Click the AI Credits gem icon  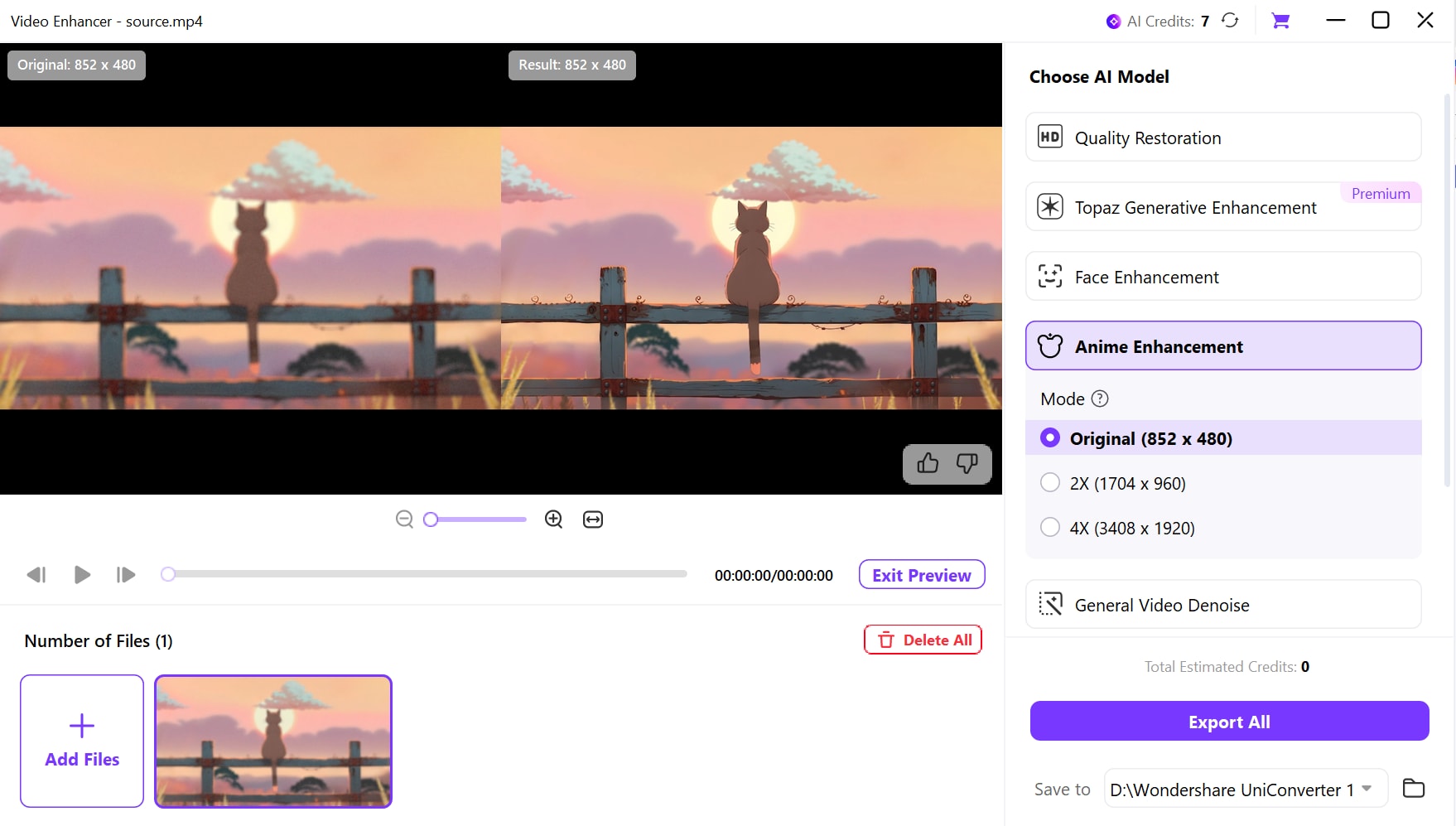point(1113,22)
